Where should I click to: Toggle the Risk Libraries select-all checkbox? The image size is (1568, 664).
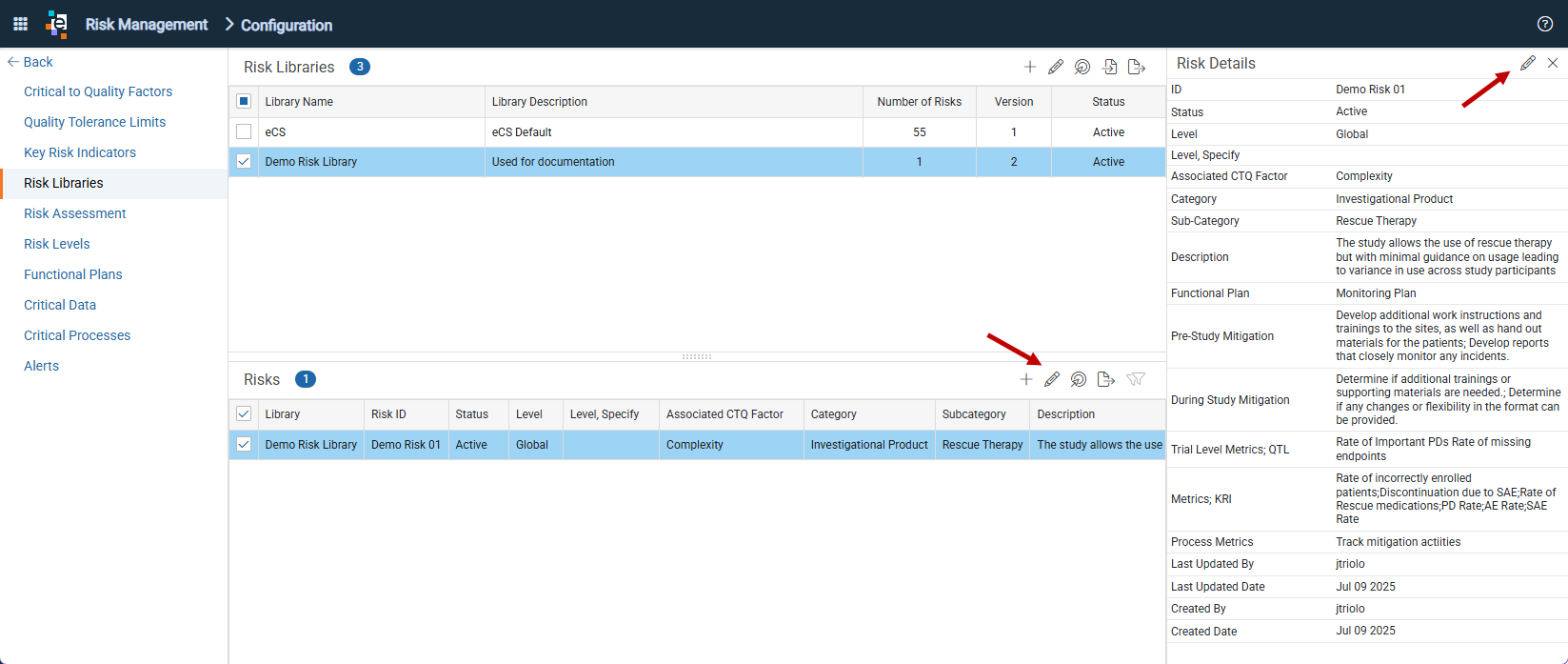244,101
